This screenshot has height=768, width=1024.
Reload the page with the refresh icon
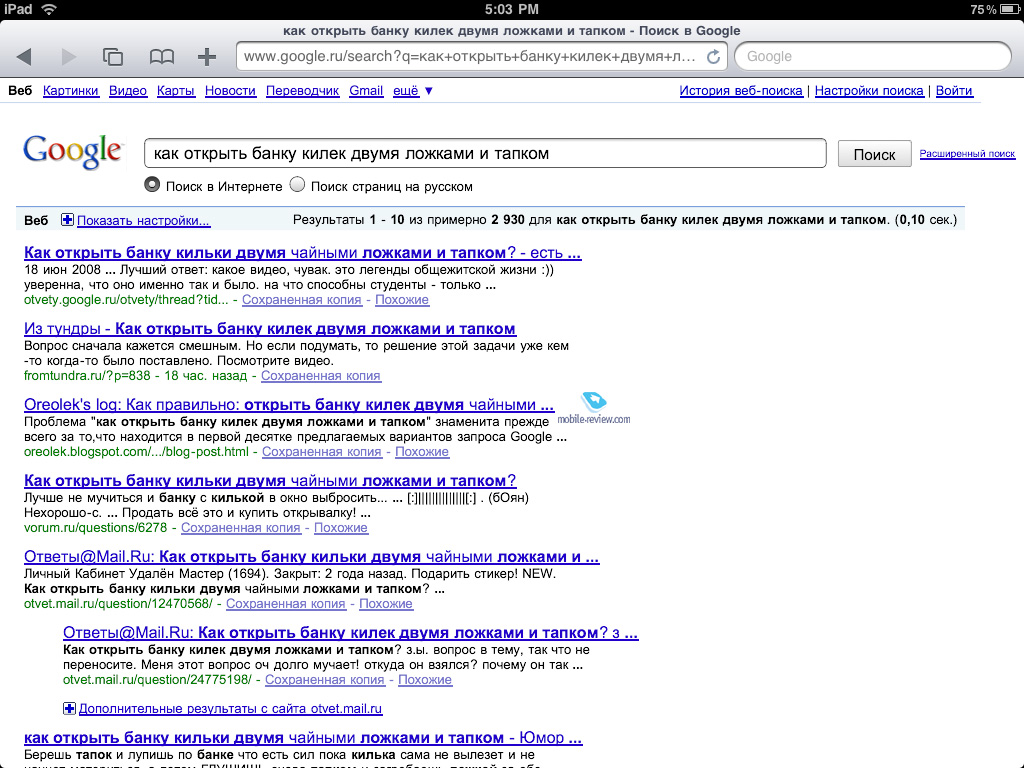pyautogui.click(x=714, y=57)
